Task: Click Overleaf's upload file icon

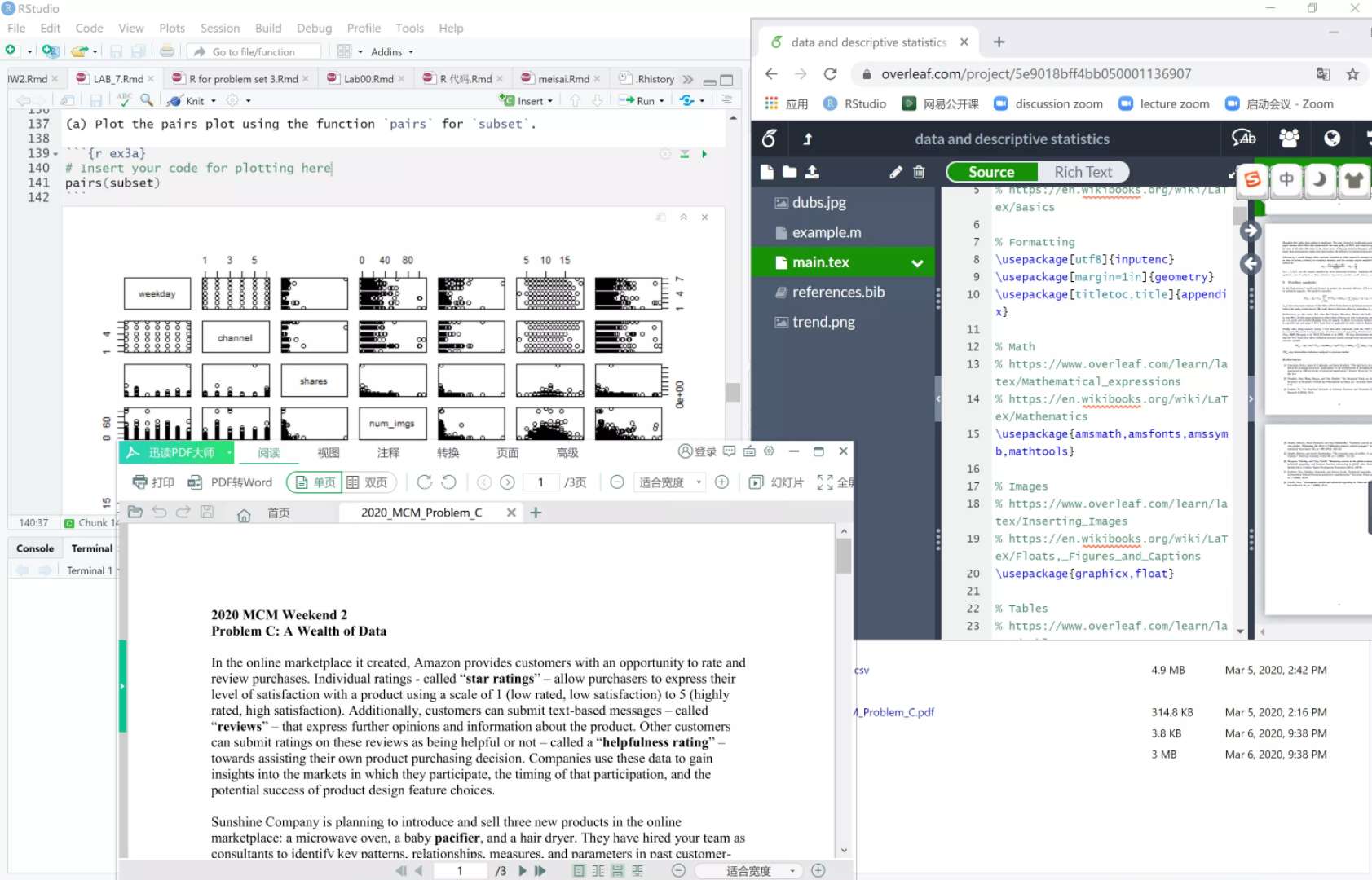Action: coord(812,172)
